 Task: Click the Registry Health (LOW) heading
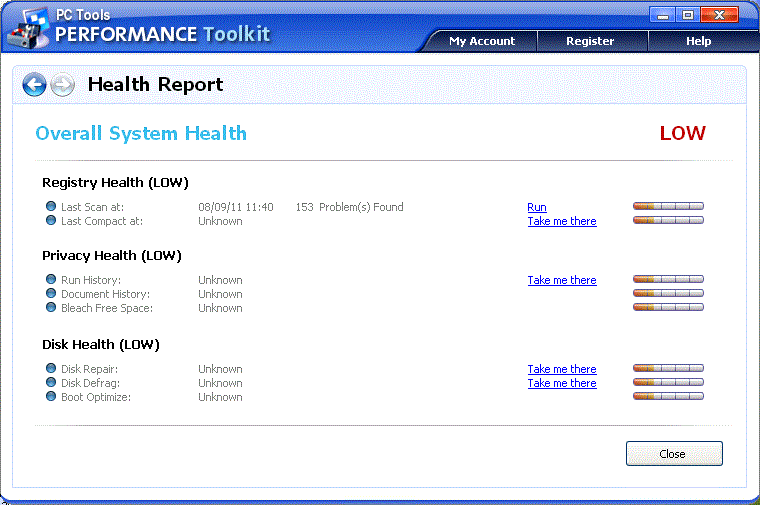(x=115, y=183)
